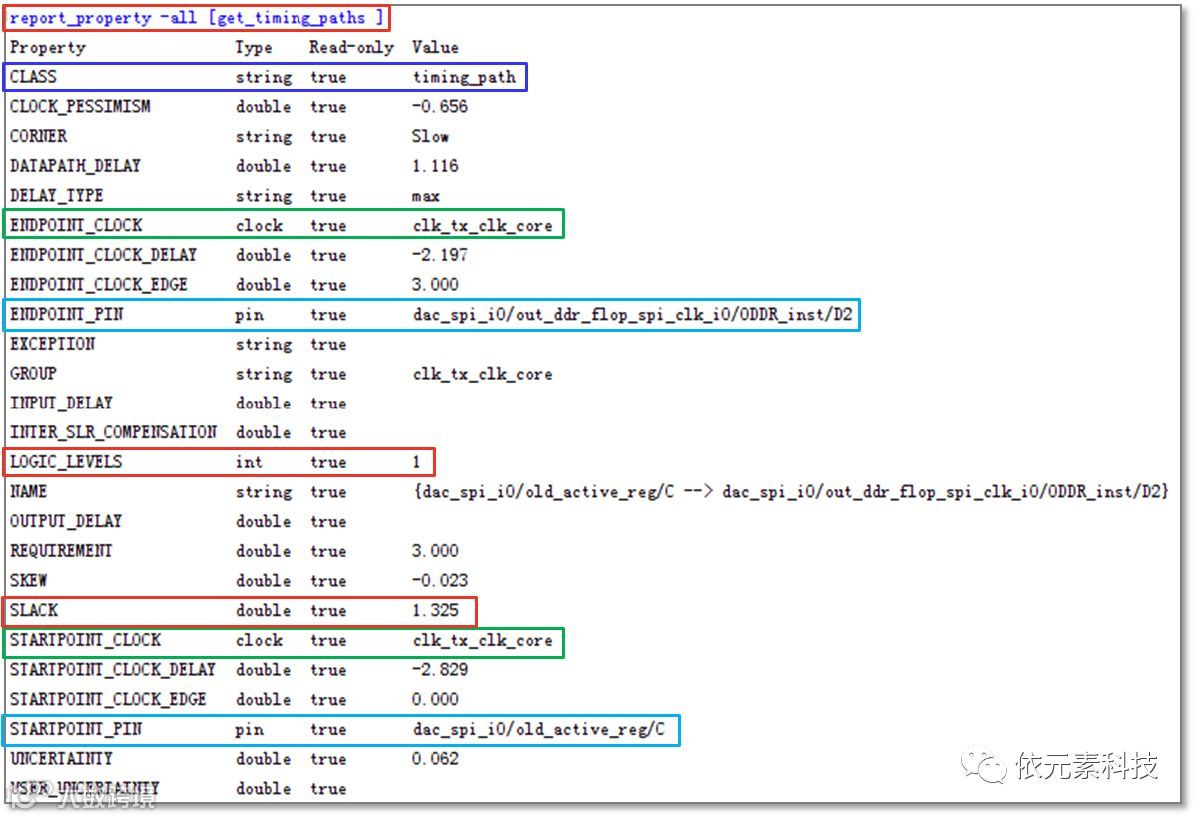Click the timing_path value

(464, 77)
